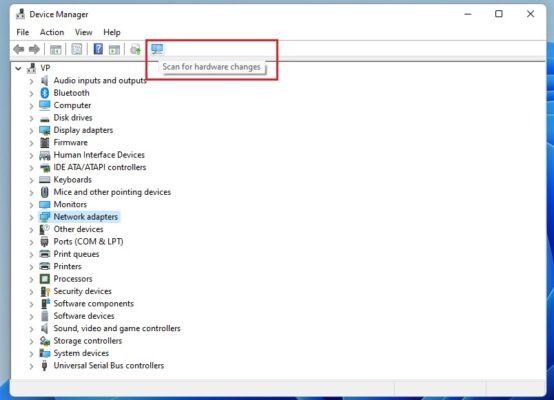Click the Processors icon

coord(45,279)
